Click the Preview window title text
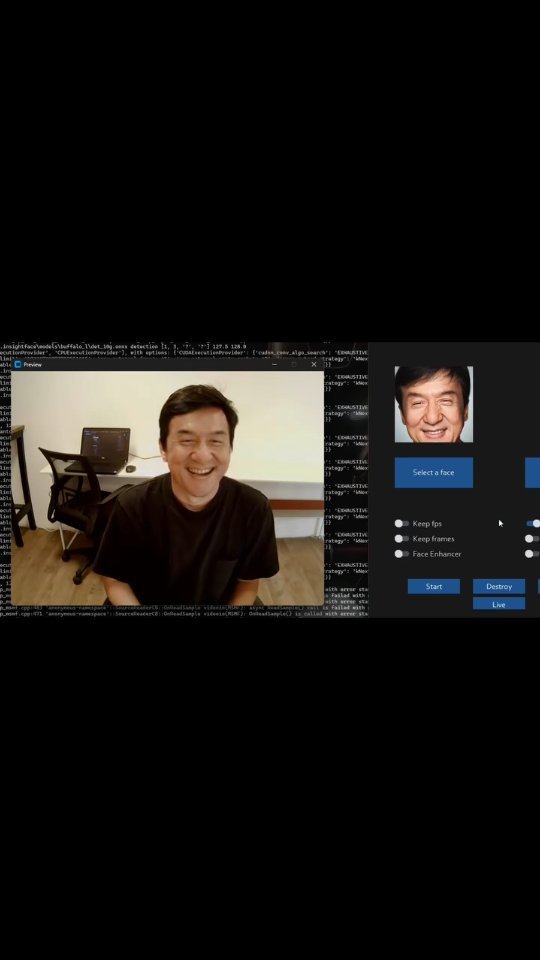This screenshot has height=960, width=540. pos(33,365)
